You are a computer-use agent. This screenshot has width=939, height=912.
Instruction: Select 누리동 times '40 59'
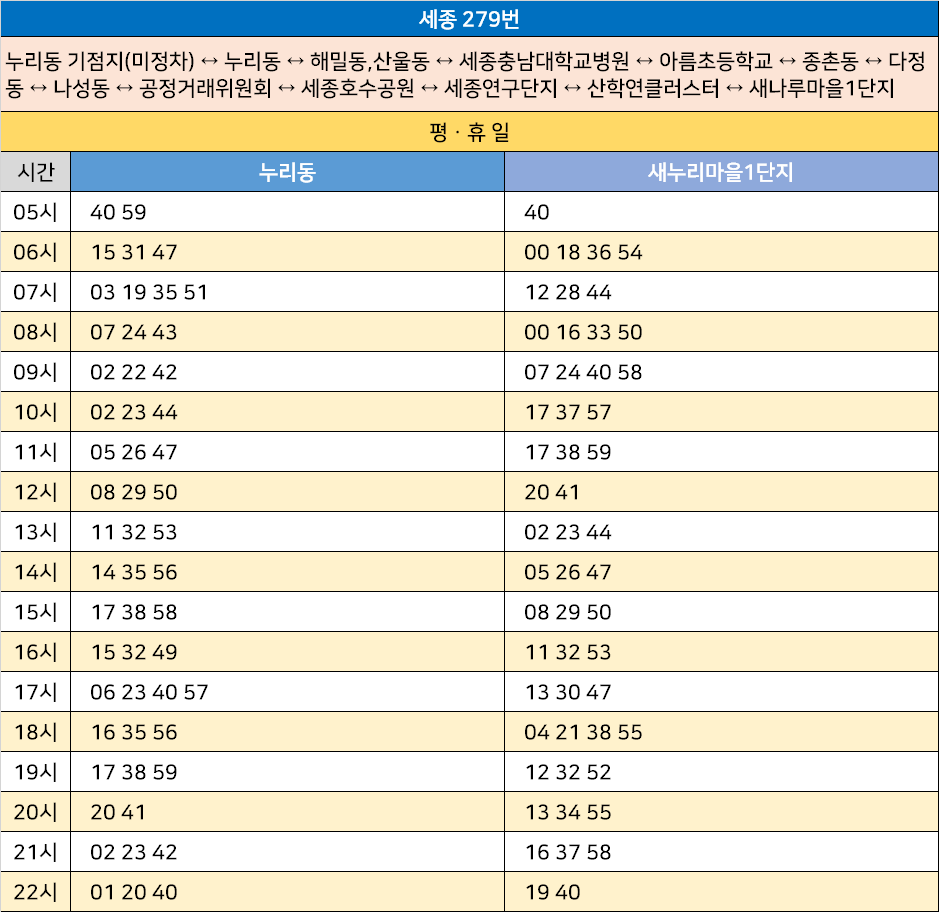118,212
